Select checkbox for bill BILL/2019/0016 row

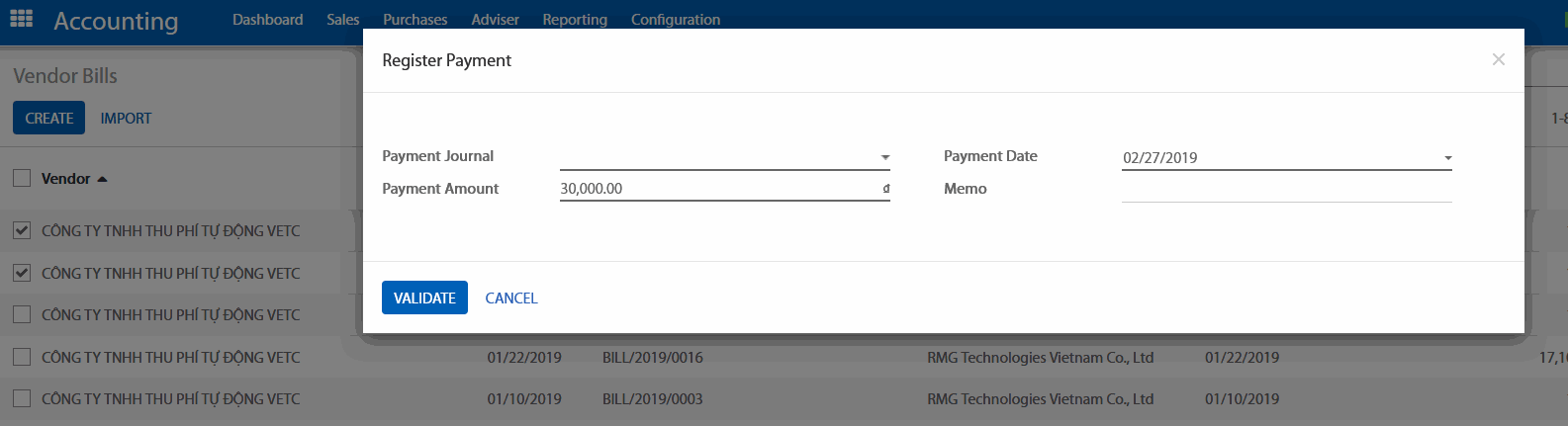pos(22,358)
